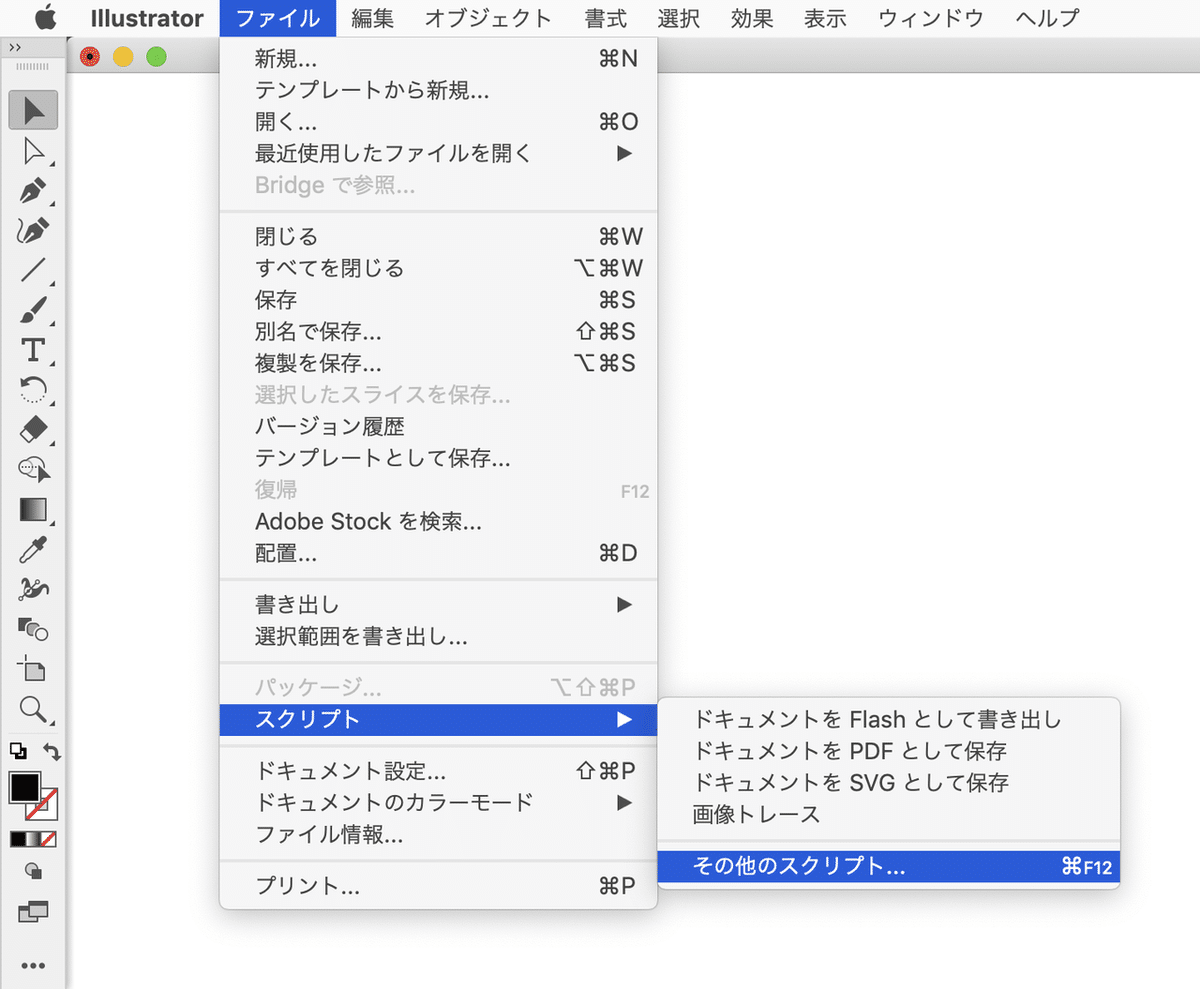This screenshot has height=989, width=1200.
Task: Open the 効果 menu
Action: [752, 18]
